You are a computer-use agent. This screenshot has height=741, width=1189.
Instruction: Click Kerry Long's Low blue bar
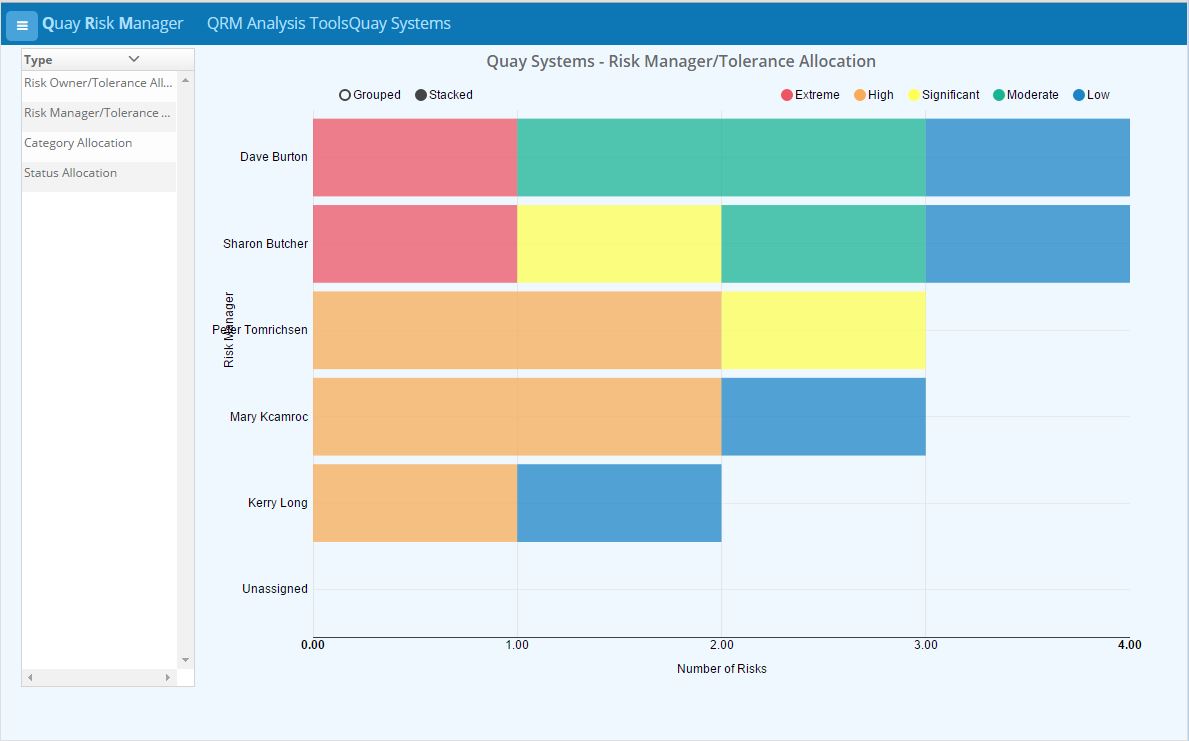click(619, 503)
